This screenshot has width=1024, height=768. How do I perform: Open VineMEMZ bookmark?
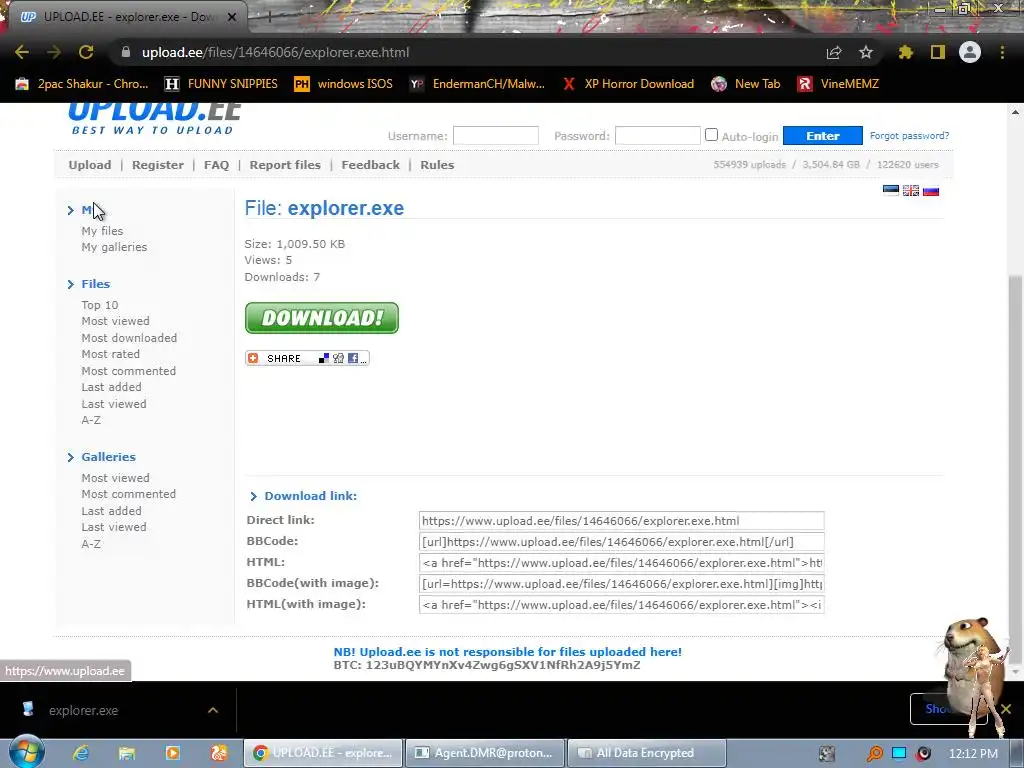838,84
